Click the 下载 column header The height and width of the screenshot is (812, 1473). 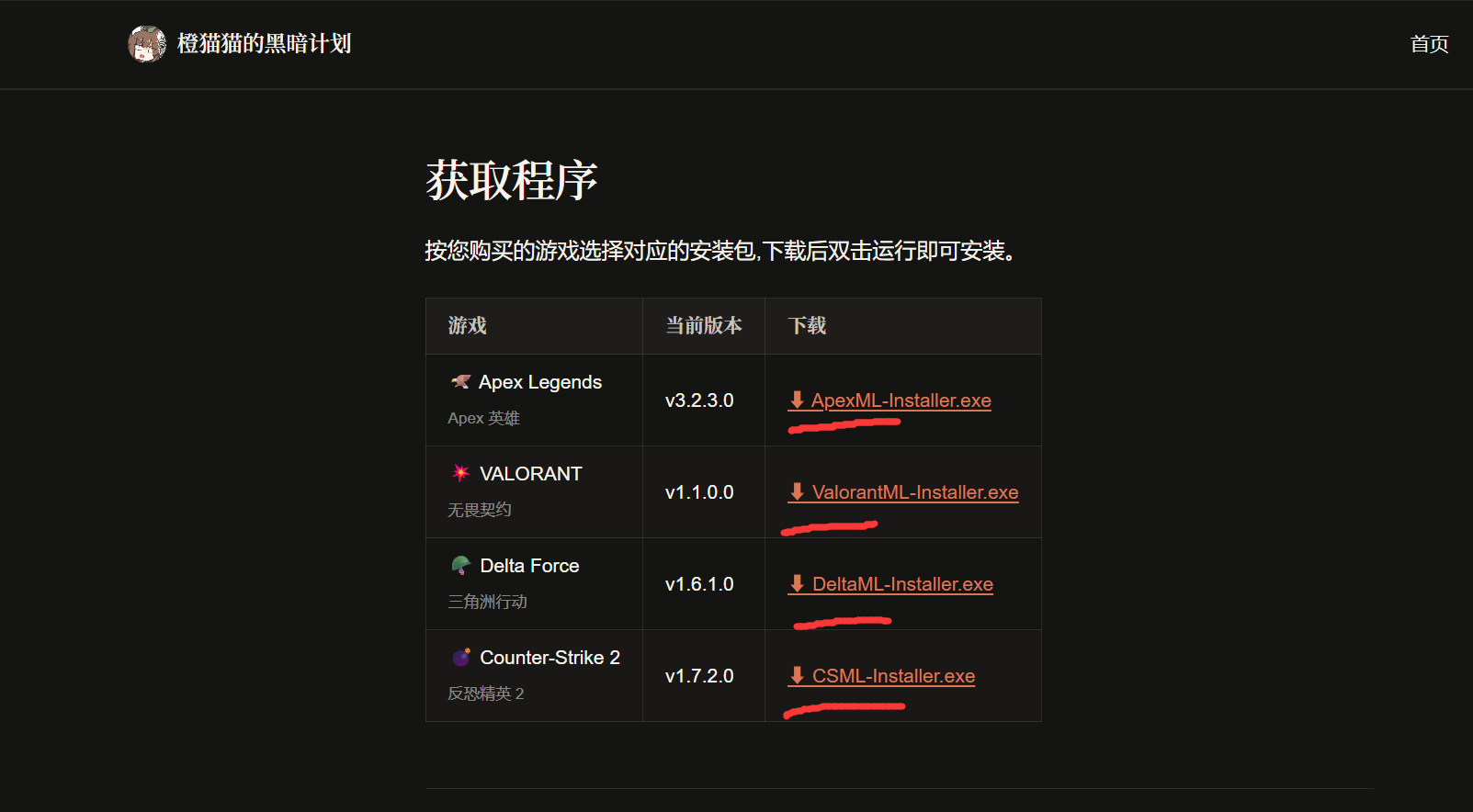click(x=807, y=325)
